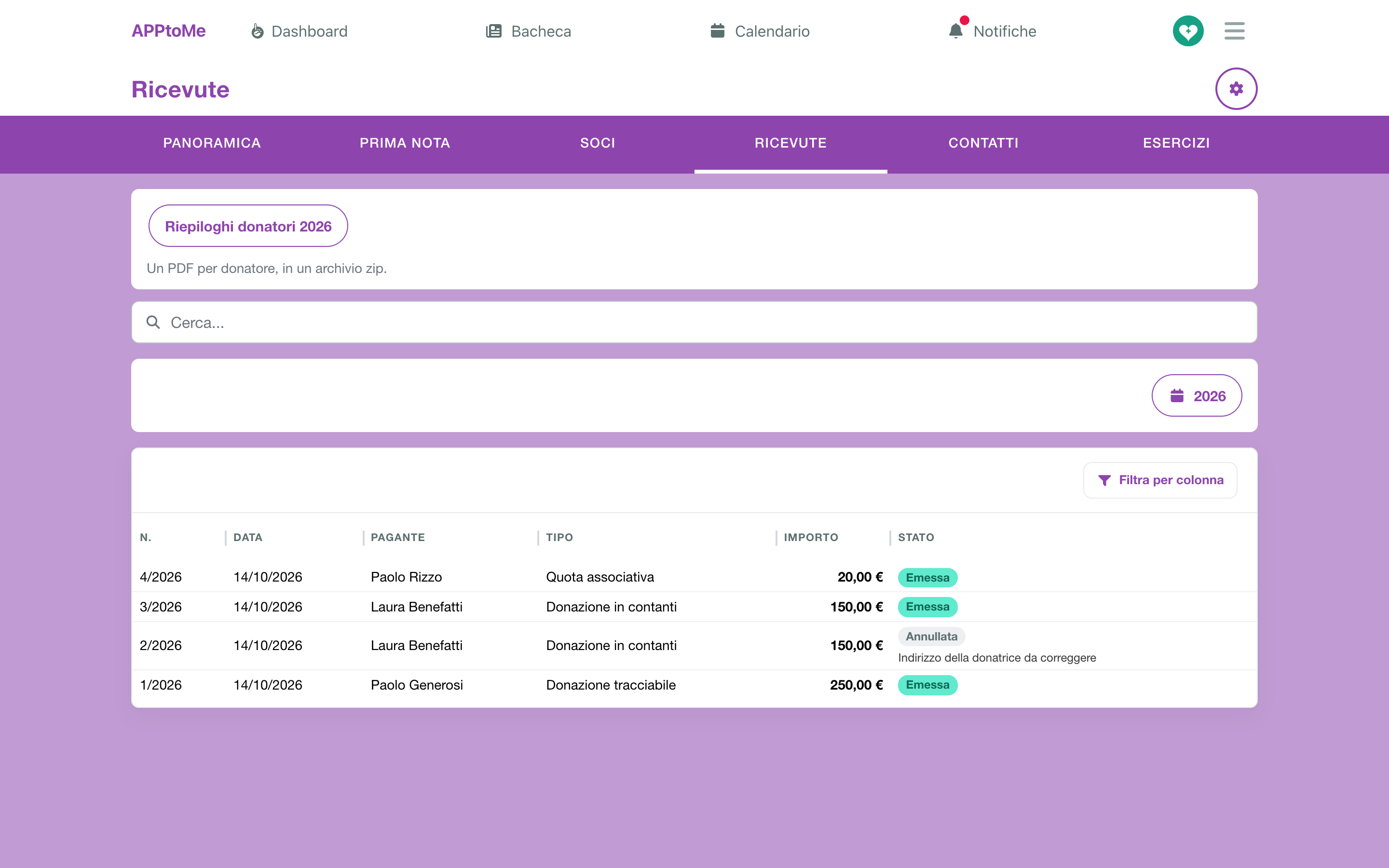Viewport: 1389px width, 868px height.
Task: Open the Bacheca nav item
Action: click(528, 31)
